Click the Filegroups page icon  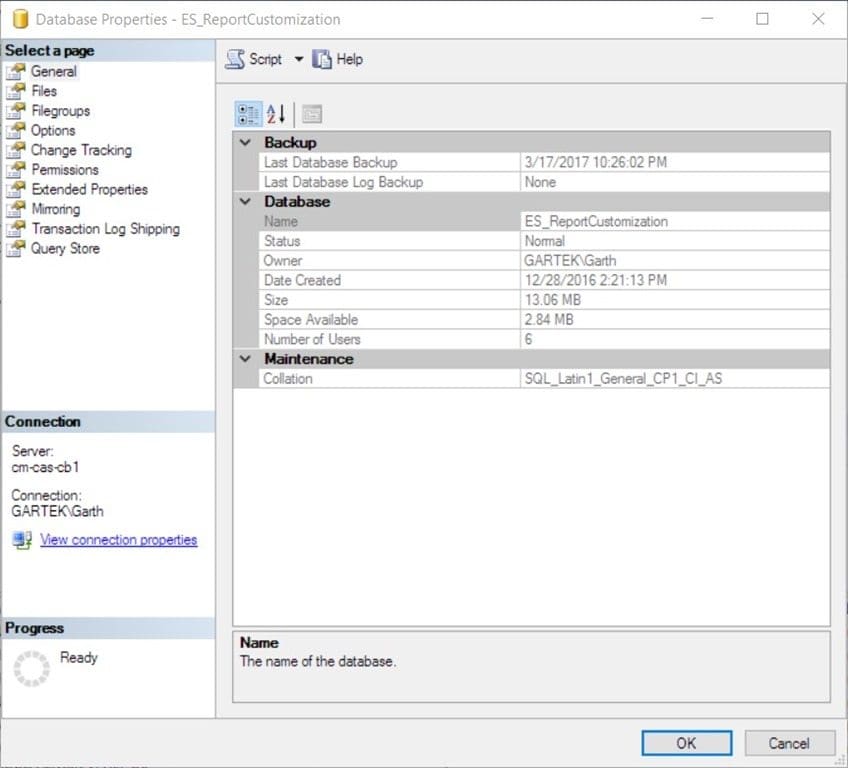pyautogui.click(x=16, y=111)
